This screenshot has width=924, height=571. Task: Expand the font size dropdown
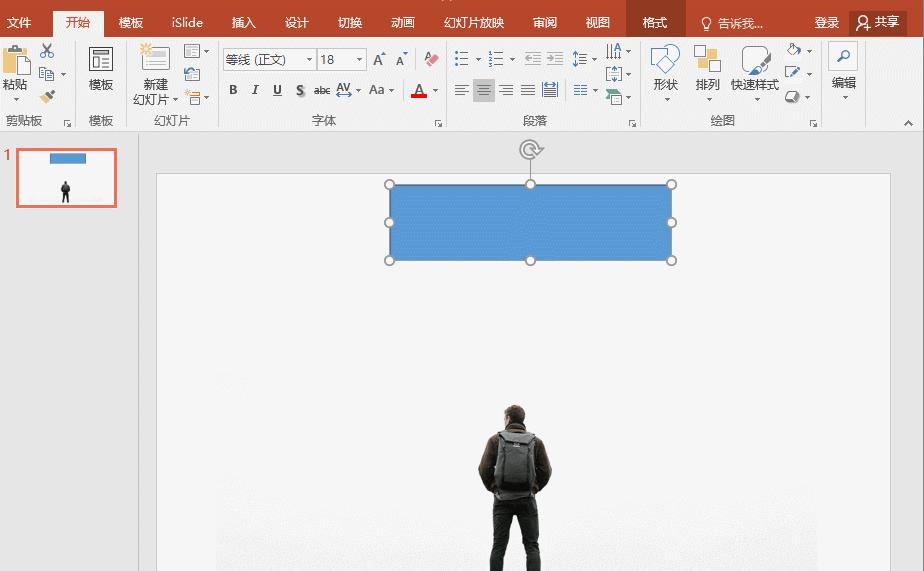click(x=359, y=60)
